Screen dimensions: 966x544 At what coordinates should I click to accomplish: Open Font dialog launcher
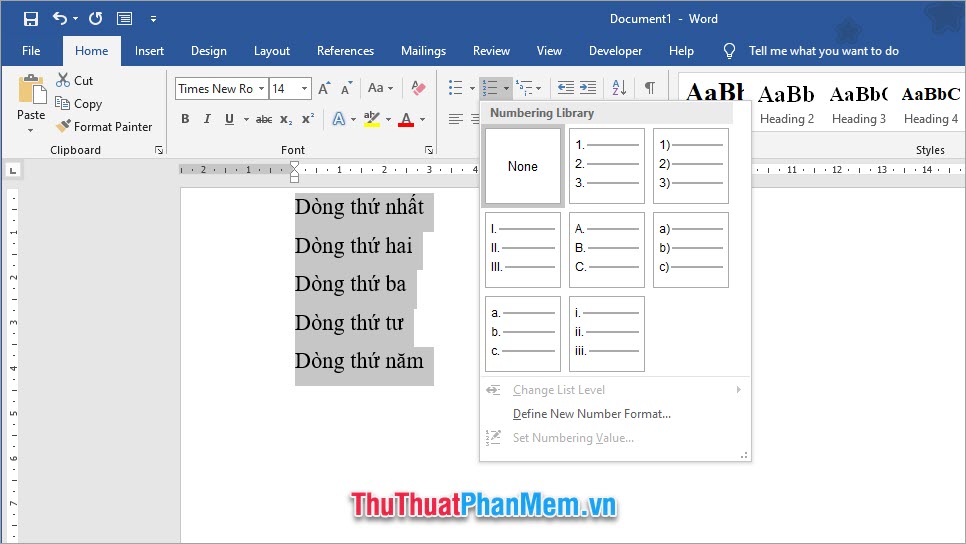(429, 150)
